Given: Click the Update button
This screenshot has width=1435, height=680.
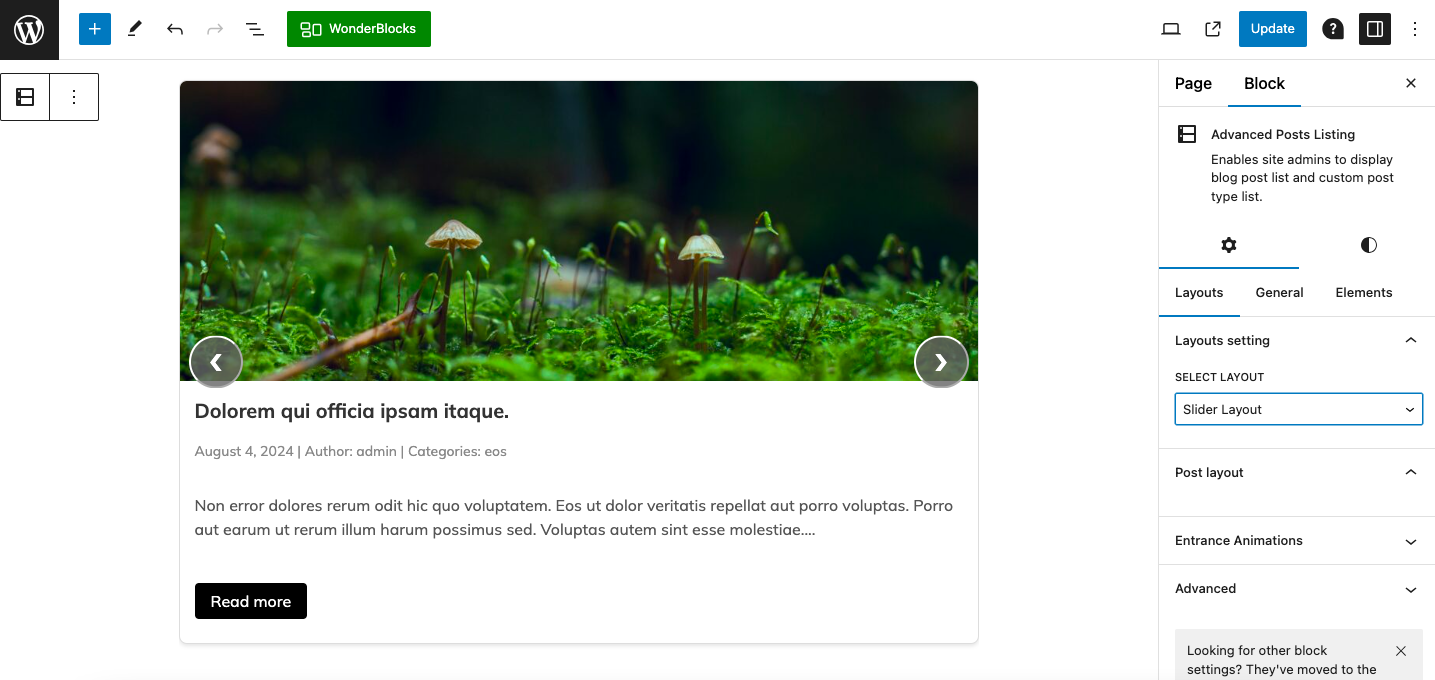Looking at the screenshot, I should (1272, 29).
